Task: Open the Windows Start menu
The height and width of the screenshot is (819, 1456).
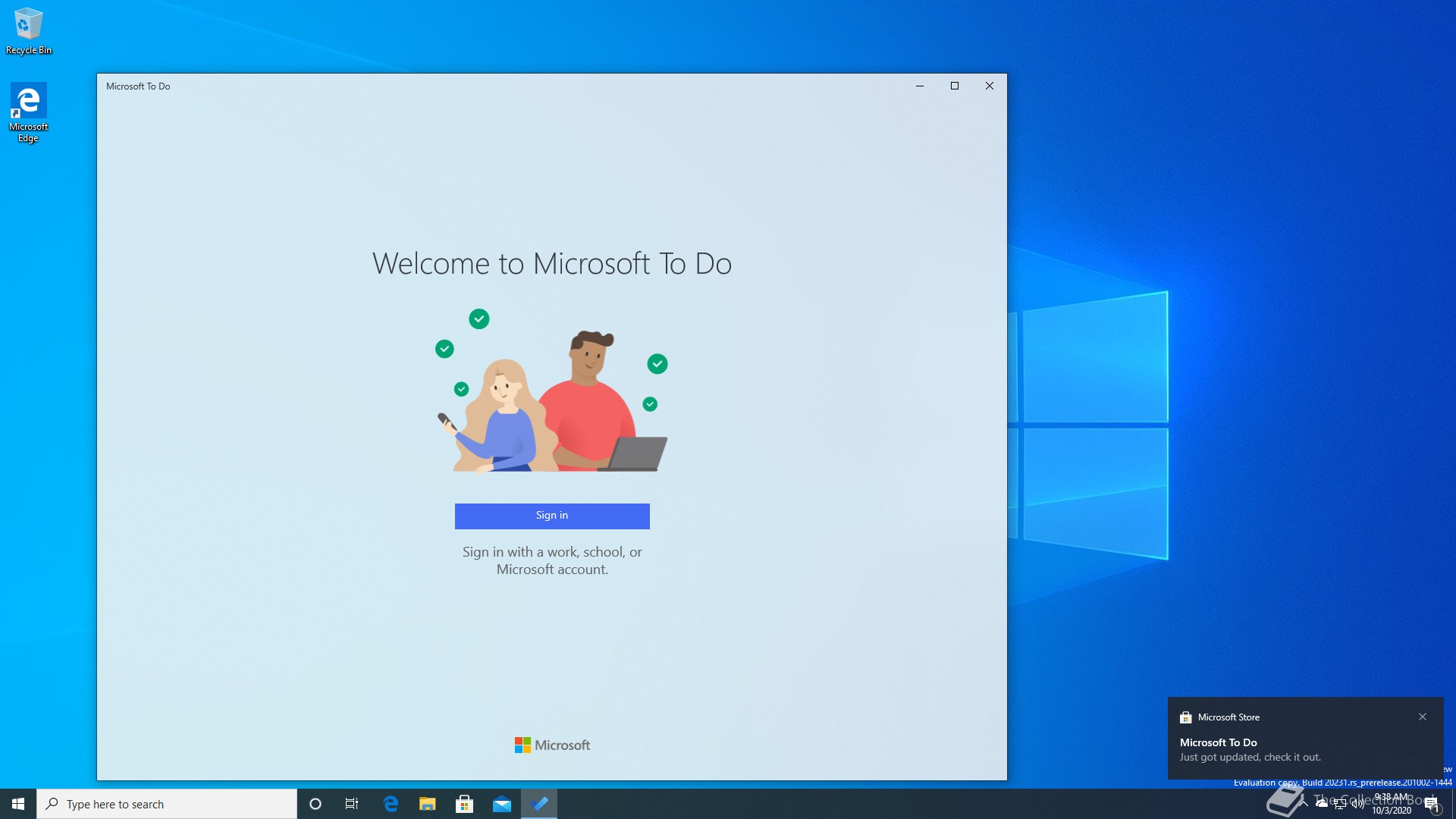Action: [18, 804]
